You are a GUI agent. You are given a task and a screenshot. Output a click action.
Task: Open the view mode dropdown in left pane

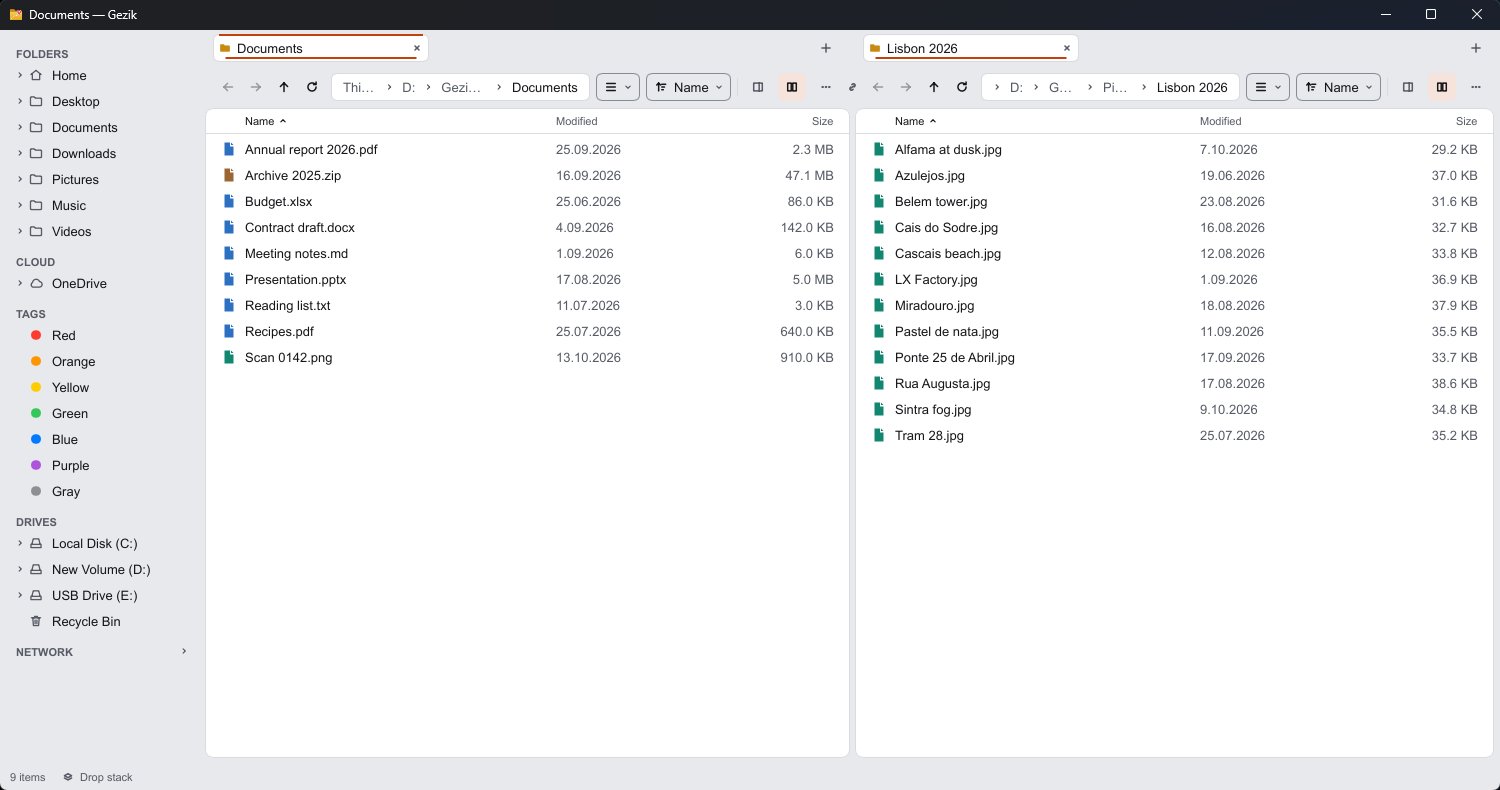click(618, 87)
